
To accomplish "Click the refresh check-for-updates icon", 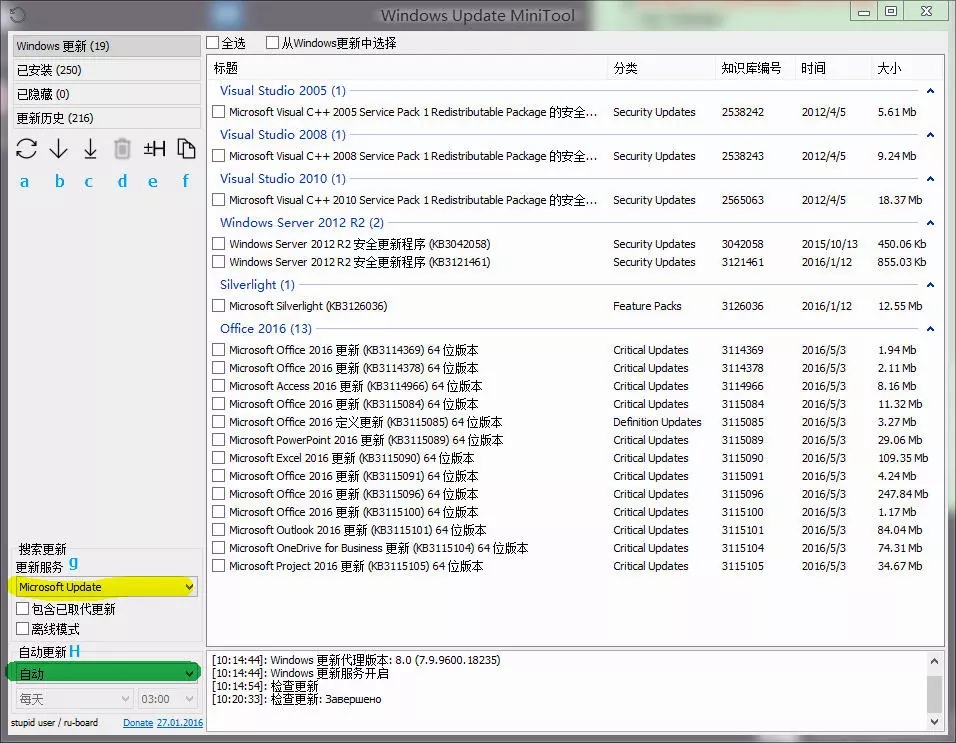I will 26,149.
